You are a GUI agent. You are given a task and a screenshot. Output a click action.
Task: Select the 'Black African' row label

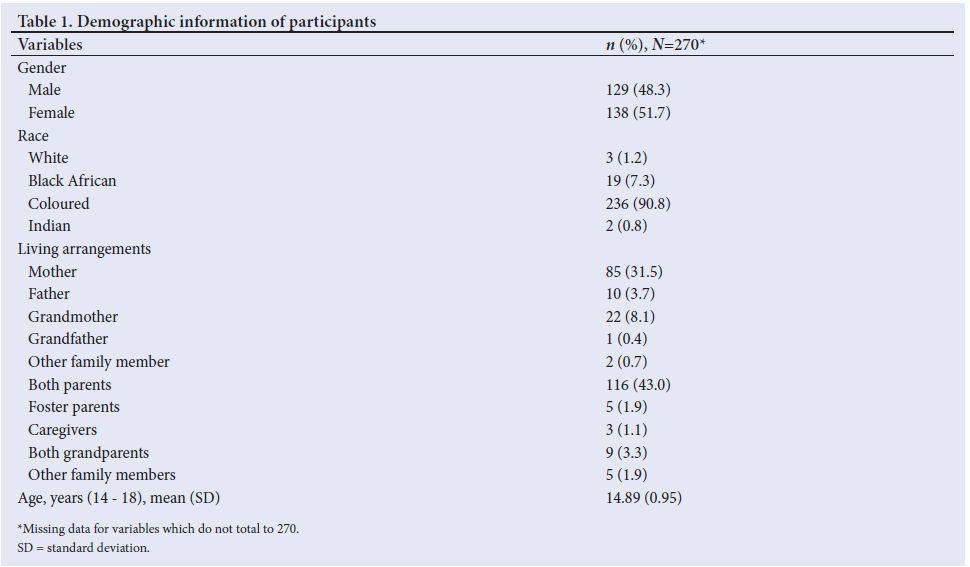(x=72, y=181)
